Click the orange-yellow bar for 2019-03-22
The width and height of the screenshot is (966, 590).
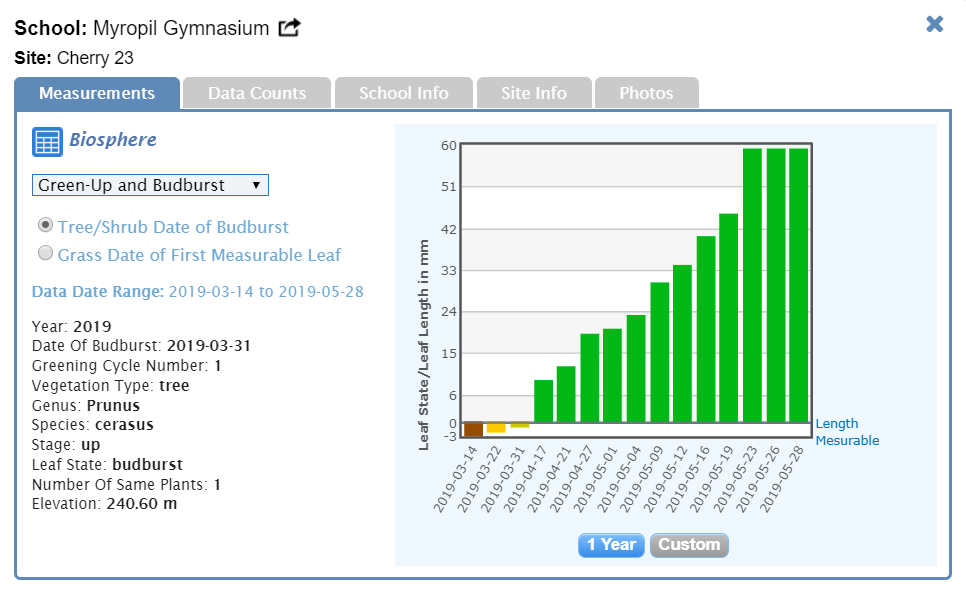496,427
